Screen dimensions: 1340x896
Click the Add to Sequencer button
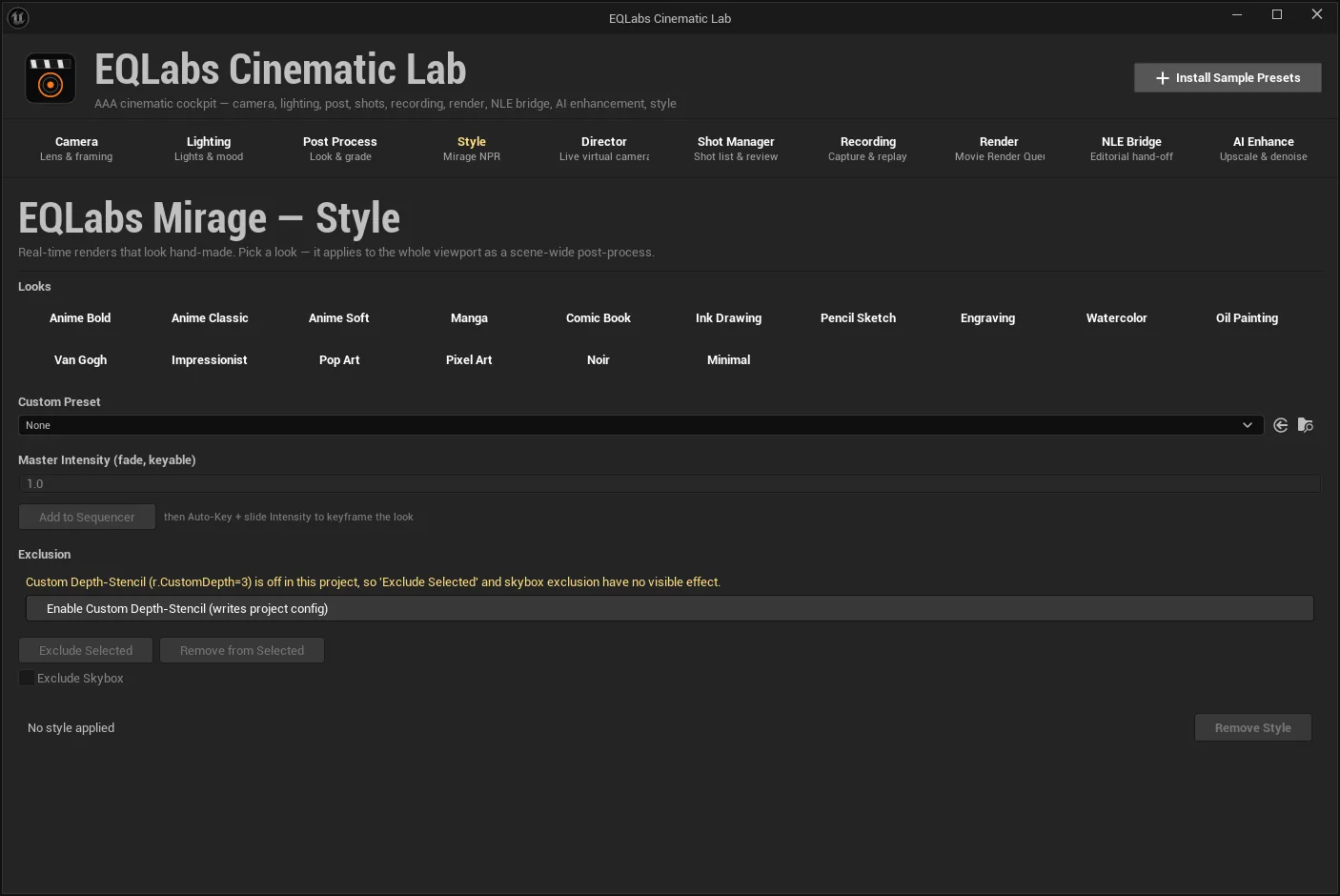tap(87, 517)
